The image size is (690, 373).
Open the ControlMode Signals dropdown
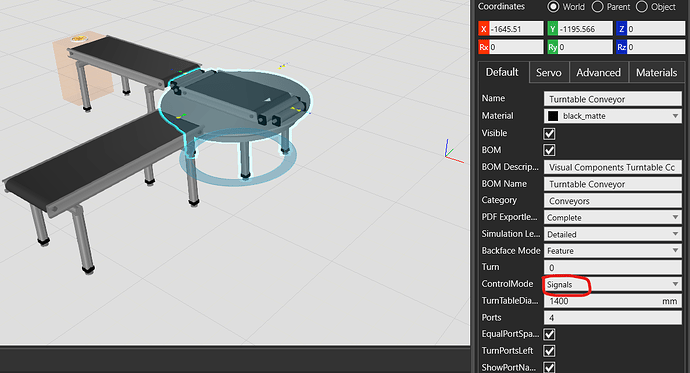pos(613,284)
